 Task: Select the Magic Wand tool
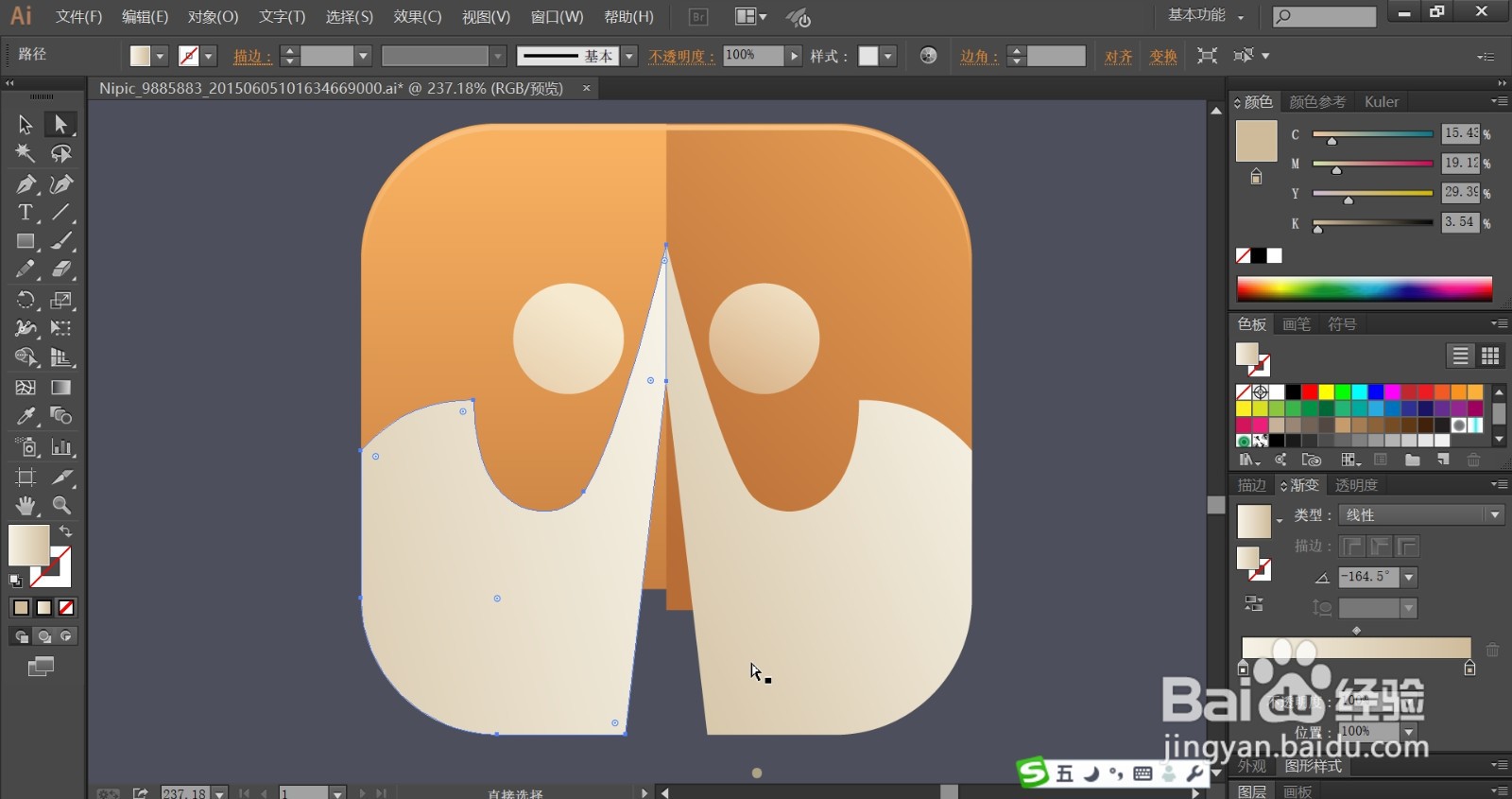pos(26,153)
